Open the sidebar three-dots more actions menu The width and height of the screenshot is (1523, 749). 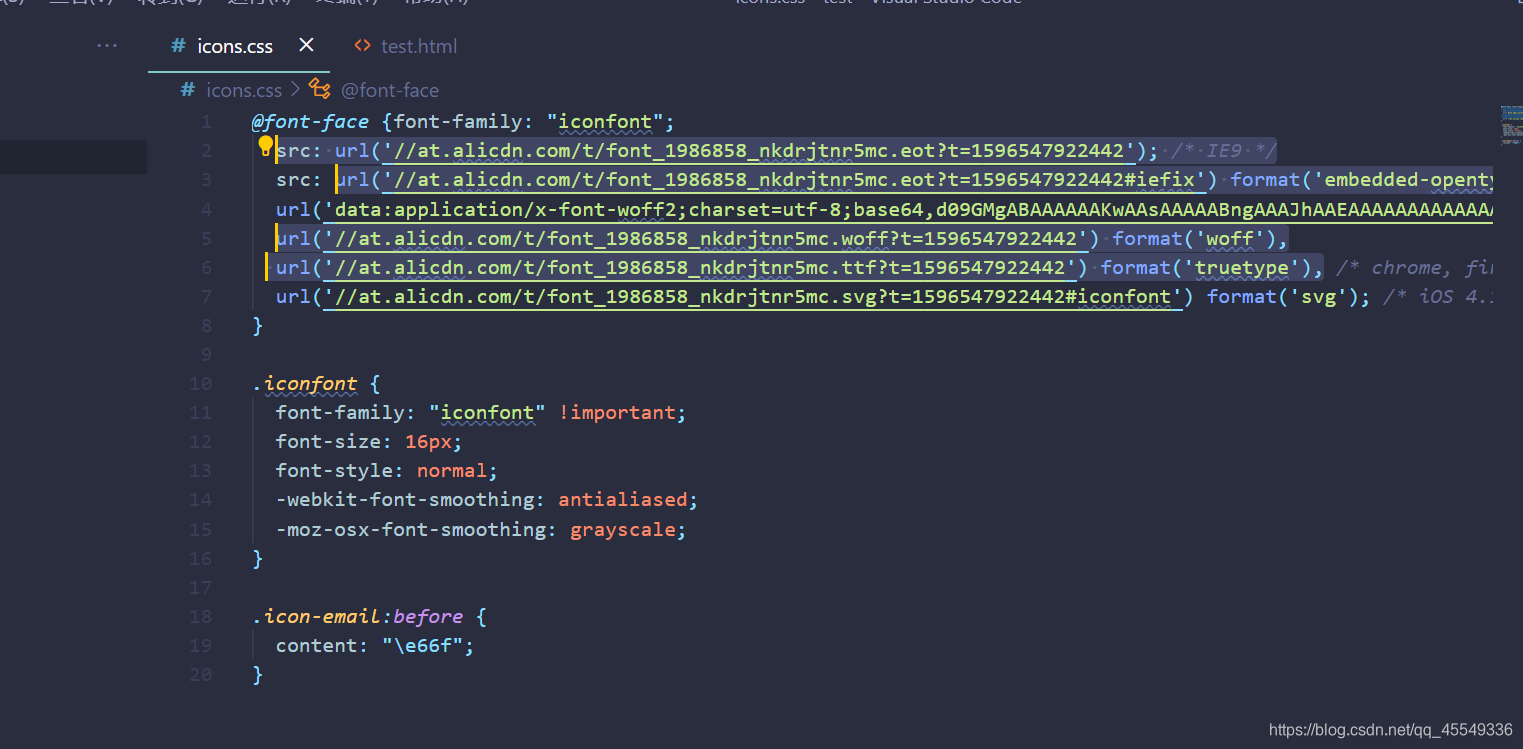[107, 45]
